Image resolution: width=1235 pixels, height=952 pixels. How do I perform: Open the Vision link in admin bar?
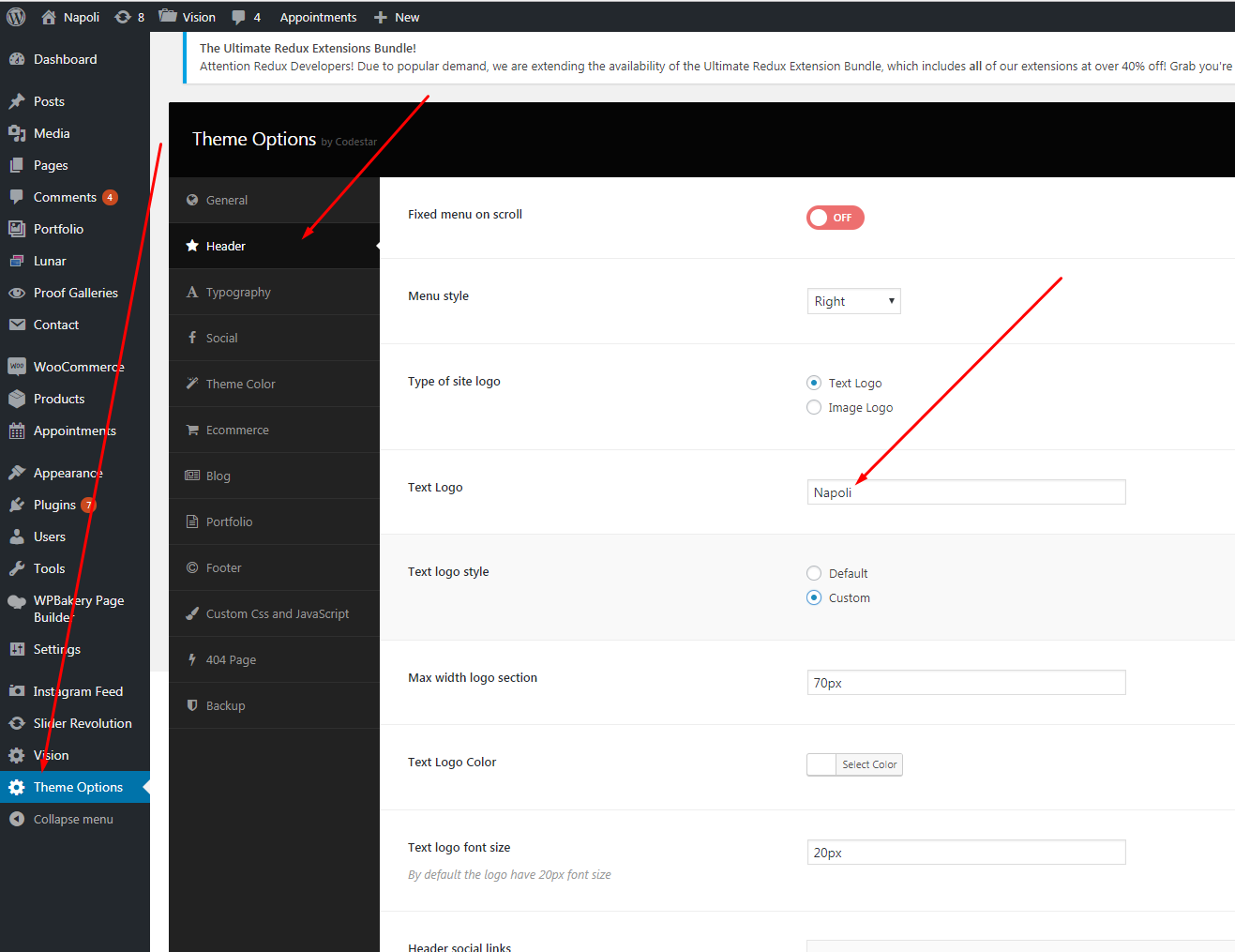188,17
